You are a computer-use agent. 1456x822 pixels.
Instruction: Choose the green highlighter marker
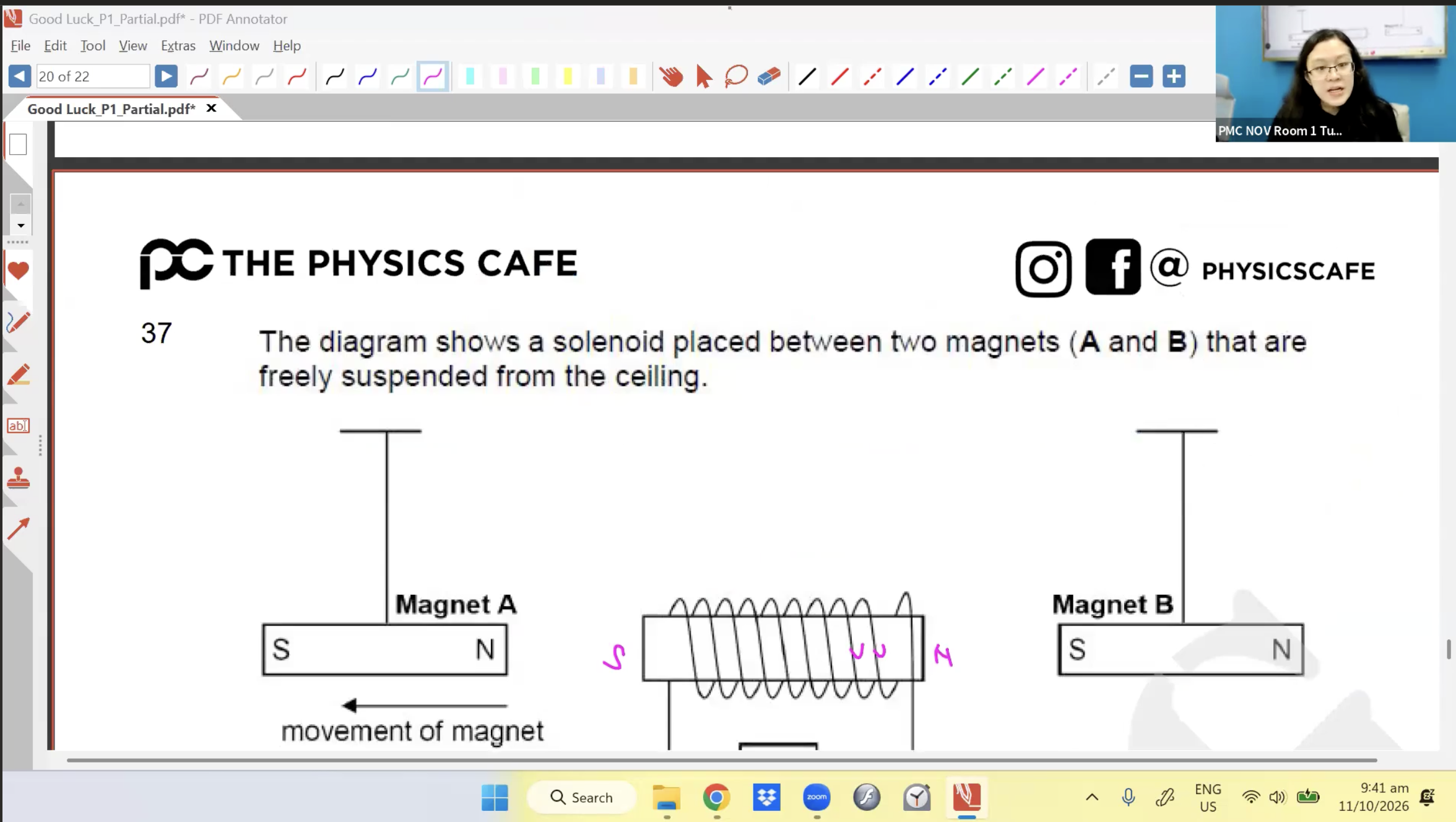[535, 77]
